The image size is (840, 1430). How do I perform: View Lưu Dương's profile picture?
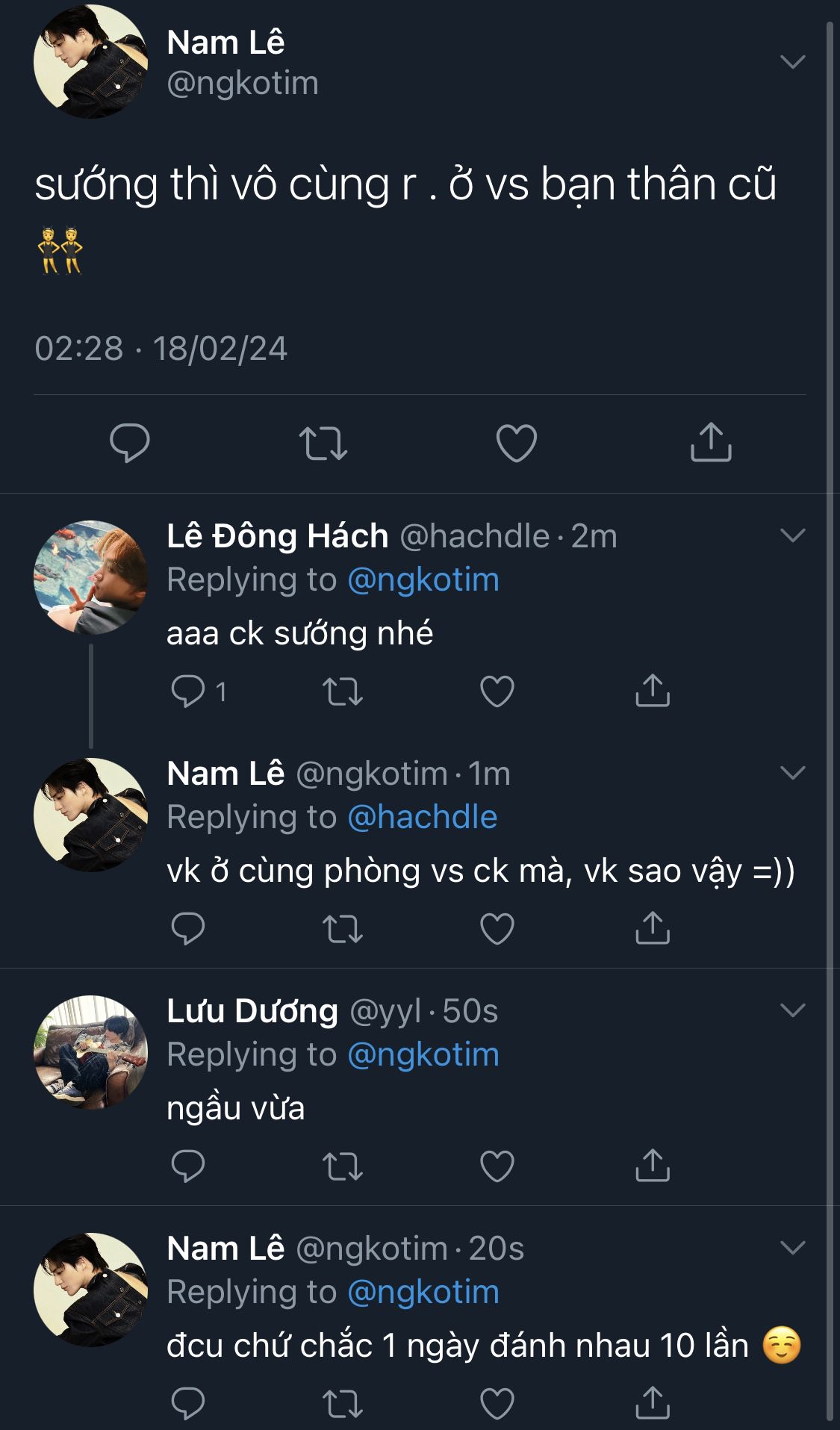pyautogui.click(x=90, y=1052)
